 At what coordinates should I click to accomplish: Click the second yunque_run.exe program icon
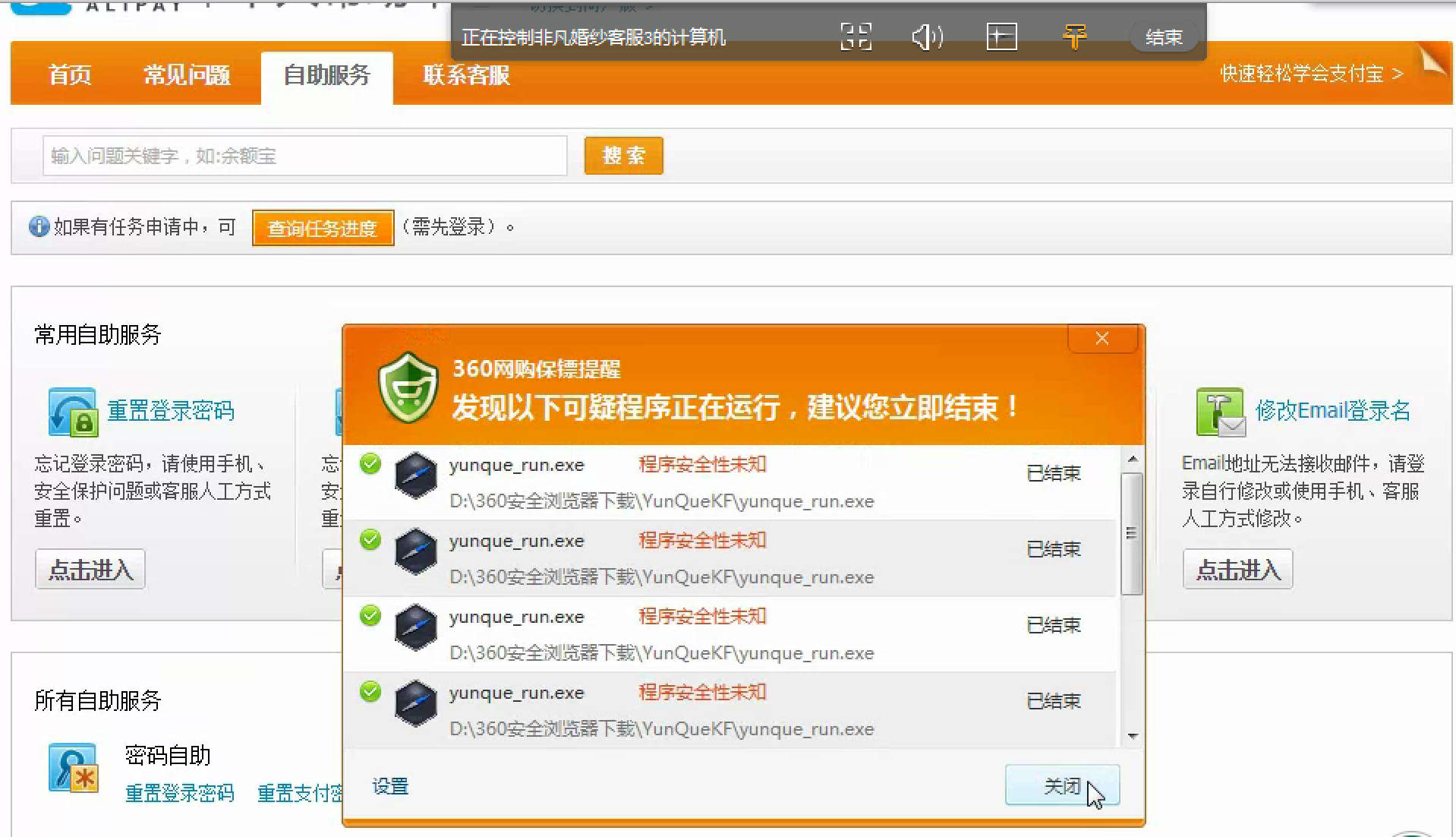(x=416, y=551)
